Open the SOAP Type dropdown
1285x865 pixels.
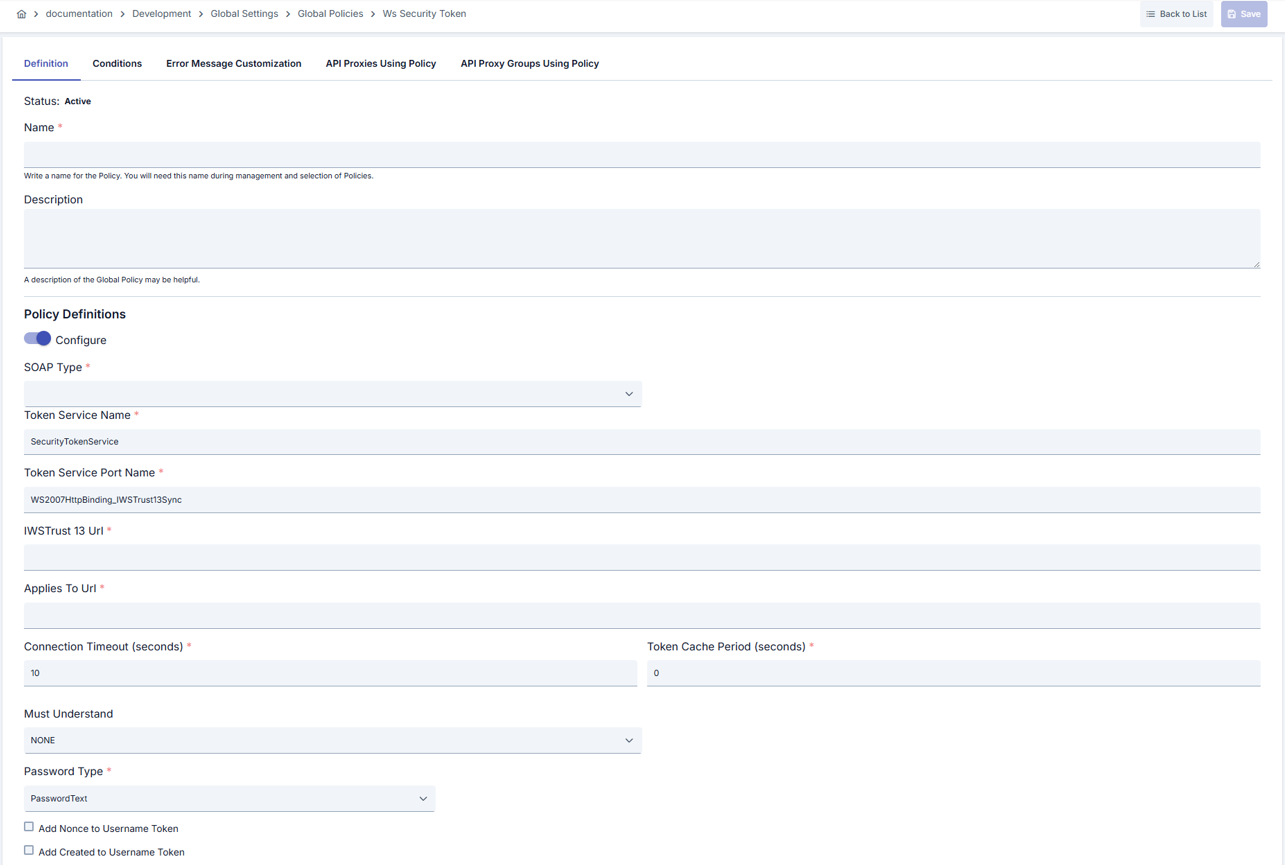click(332, 394)
